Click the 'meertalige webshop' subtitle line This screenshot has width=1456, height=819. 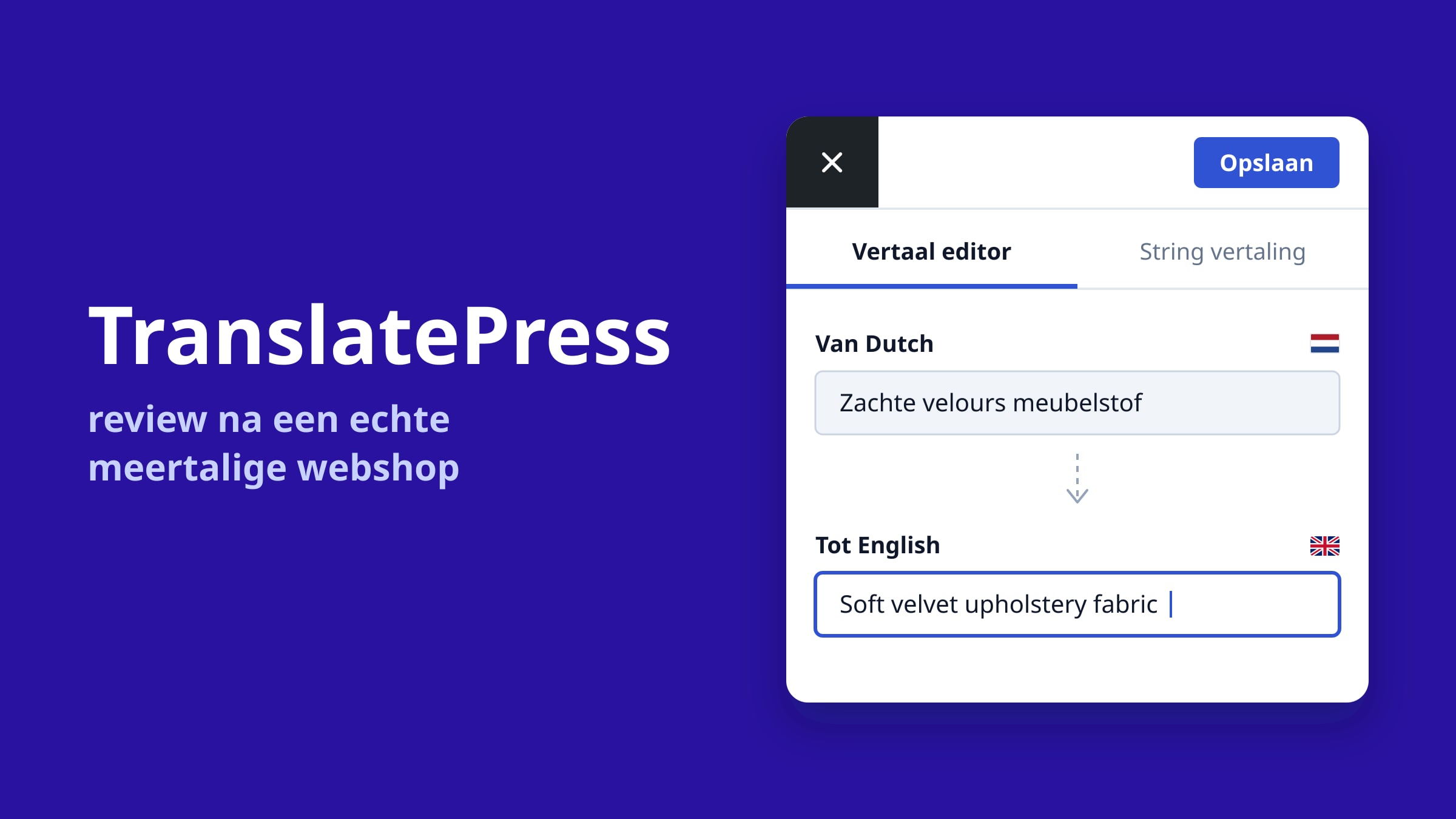coord(274,468)
